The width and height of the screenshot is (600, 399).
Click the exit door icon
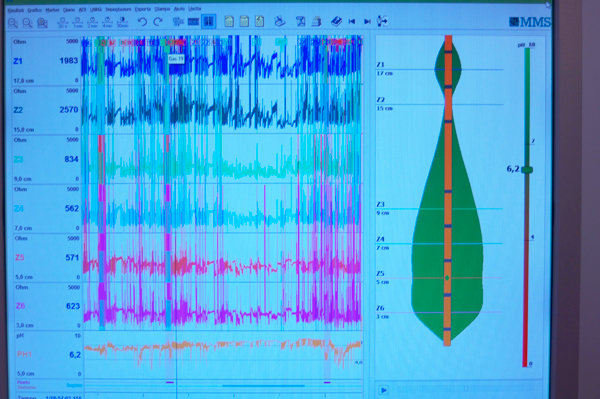click(x=382, y=21)
